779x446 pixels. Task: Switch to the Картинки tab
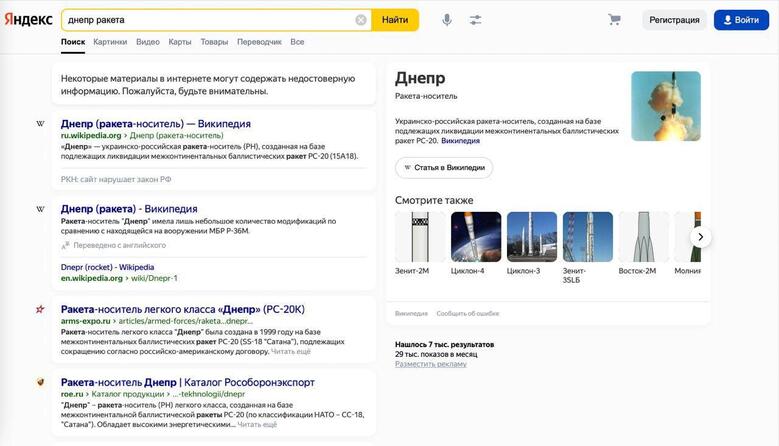[x=110, y=42]
